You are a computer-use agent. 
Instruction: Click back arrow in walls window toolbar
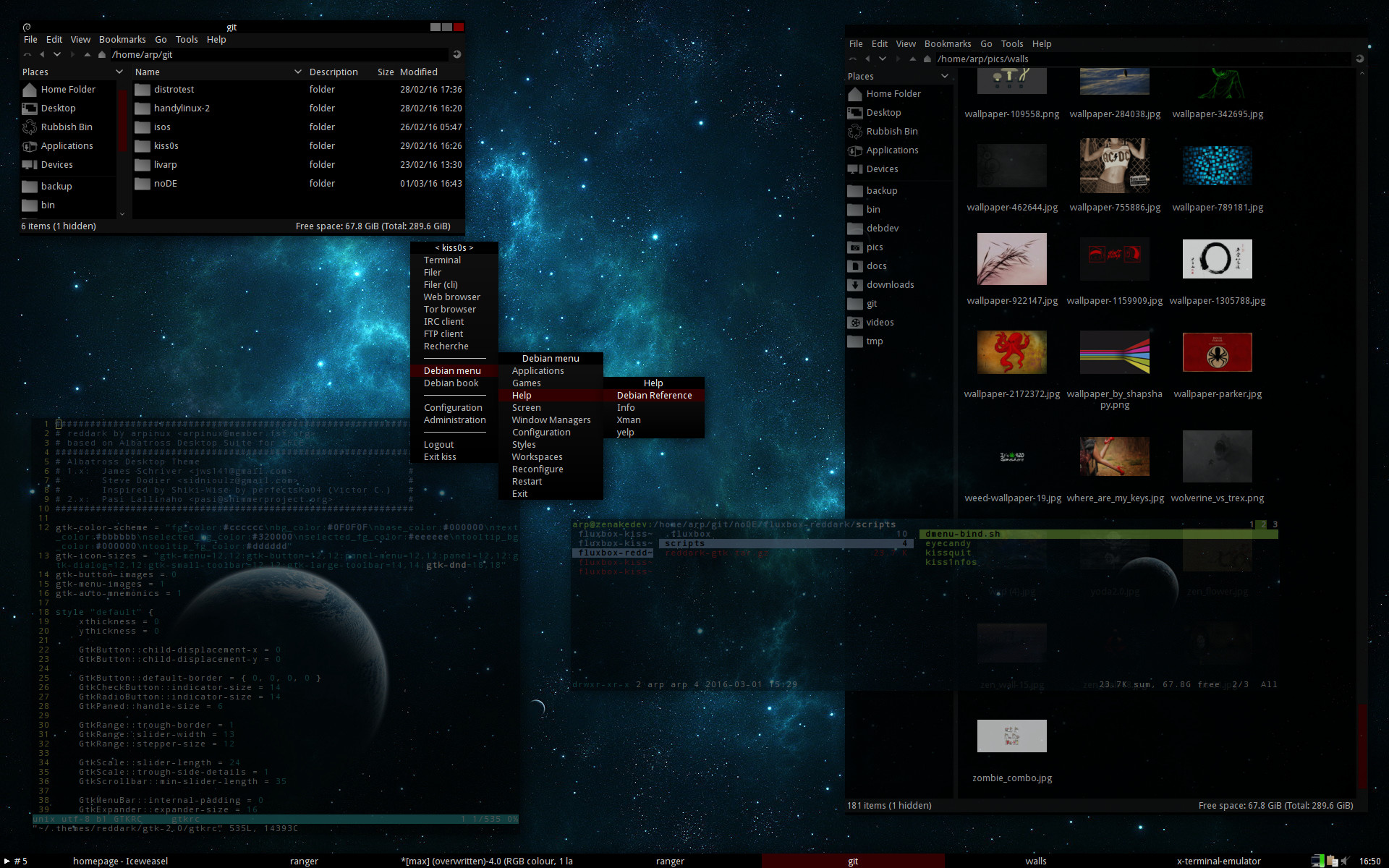coord(867,59)
